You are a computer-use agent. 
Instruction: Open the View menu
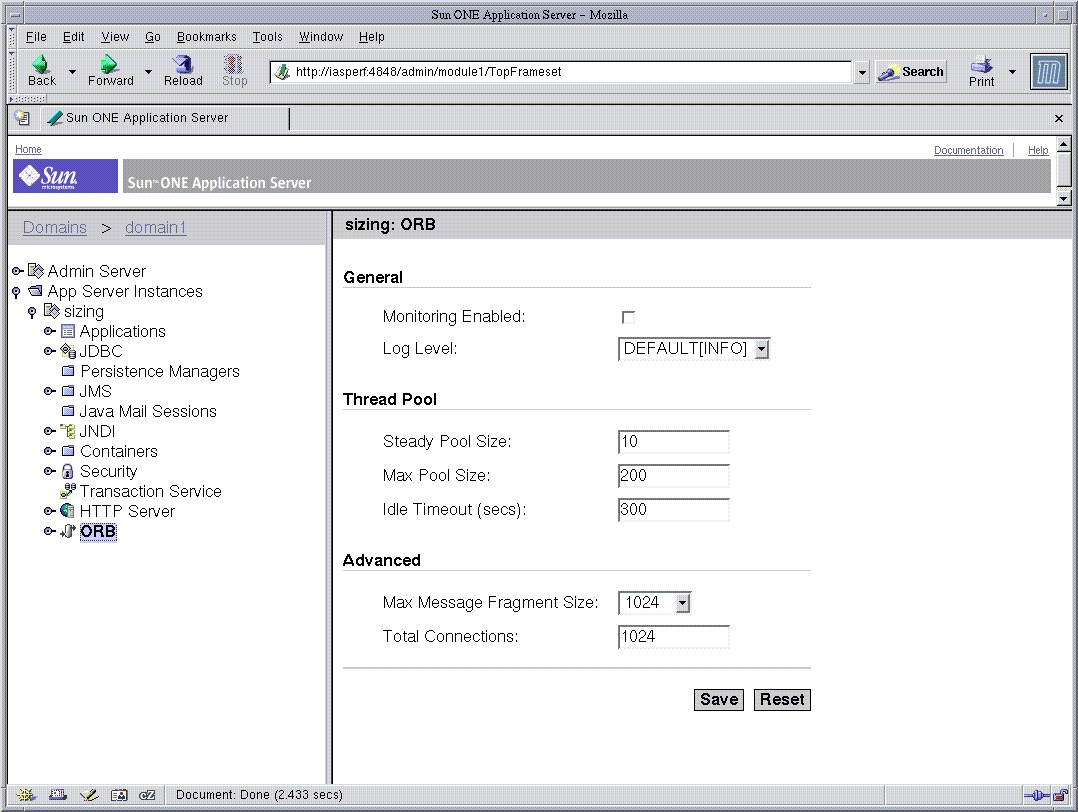point(115,36)
